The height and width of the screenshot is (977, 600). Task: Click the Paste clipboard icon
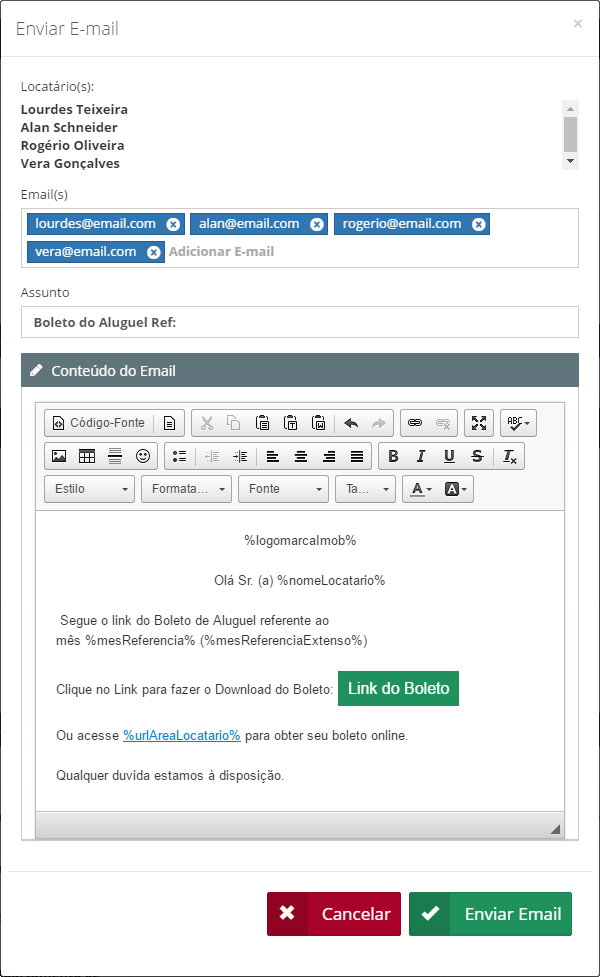coord(262,423)
